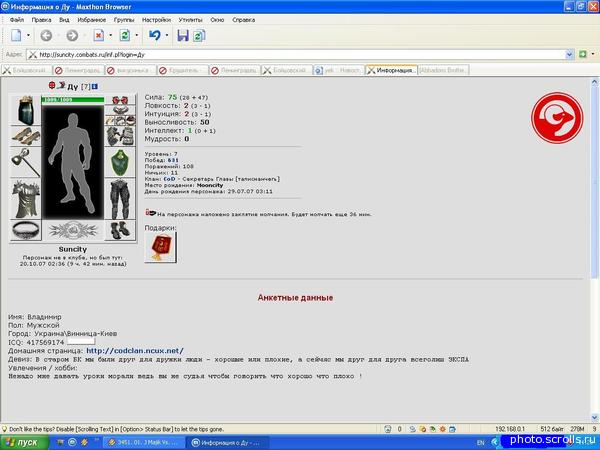The image size is (600, 450).
Task: Click the blue info icon beside Ду [7]
Action: 95,87
